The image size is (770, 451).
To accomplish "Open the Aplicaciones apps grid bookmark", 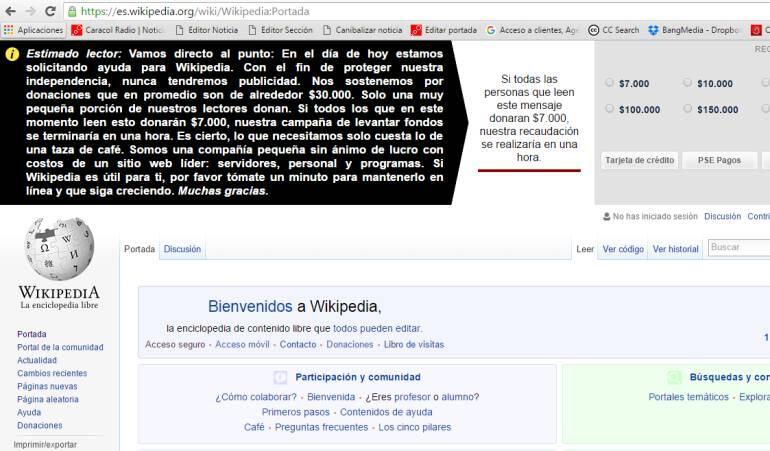I will coord(33,30).
